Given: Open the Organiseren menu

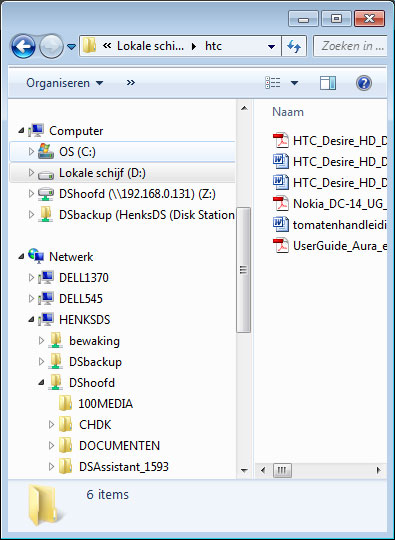Looking at the screenshot, I should [64, 83].
